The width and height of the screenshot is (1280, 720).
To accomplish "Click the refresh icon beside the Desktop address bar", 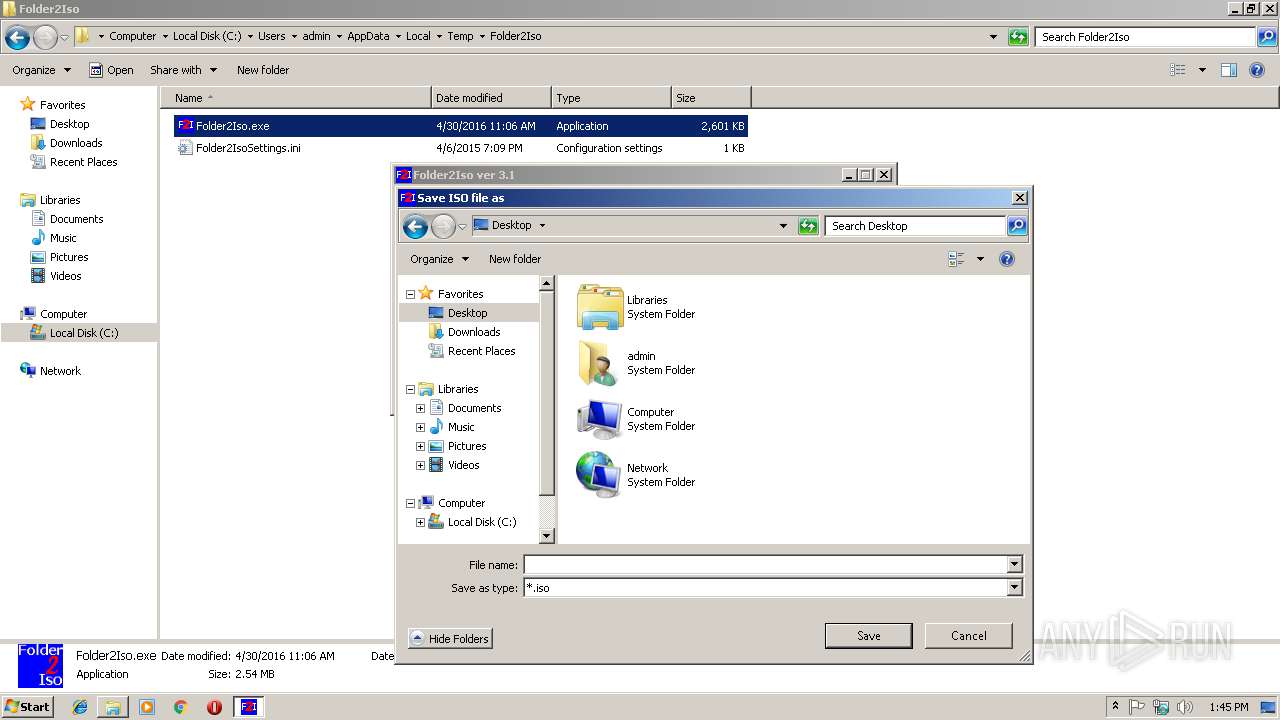I will click(808, 226).
